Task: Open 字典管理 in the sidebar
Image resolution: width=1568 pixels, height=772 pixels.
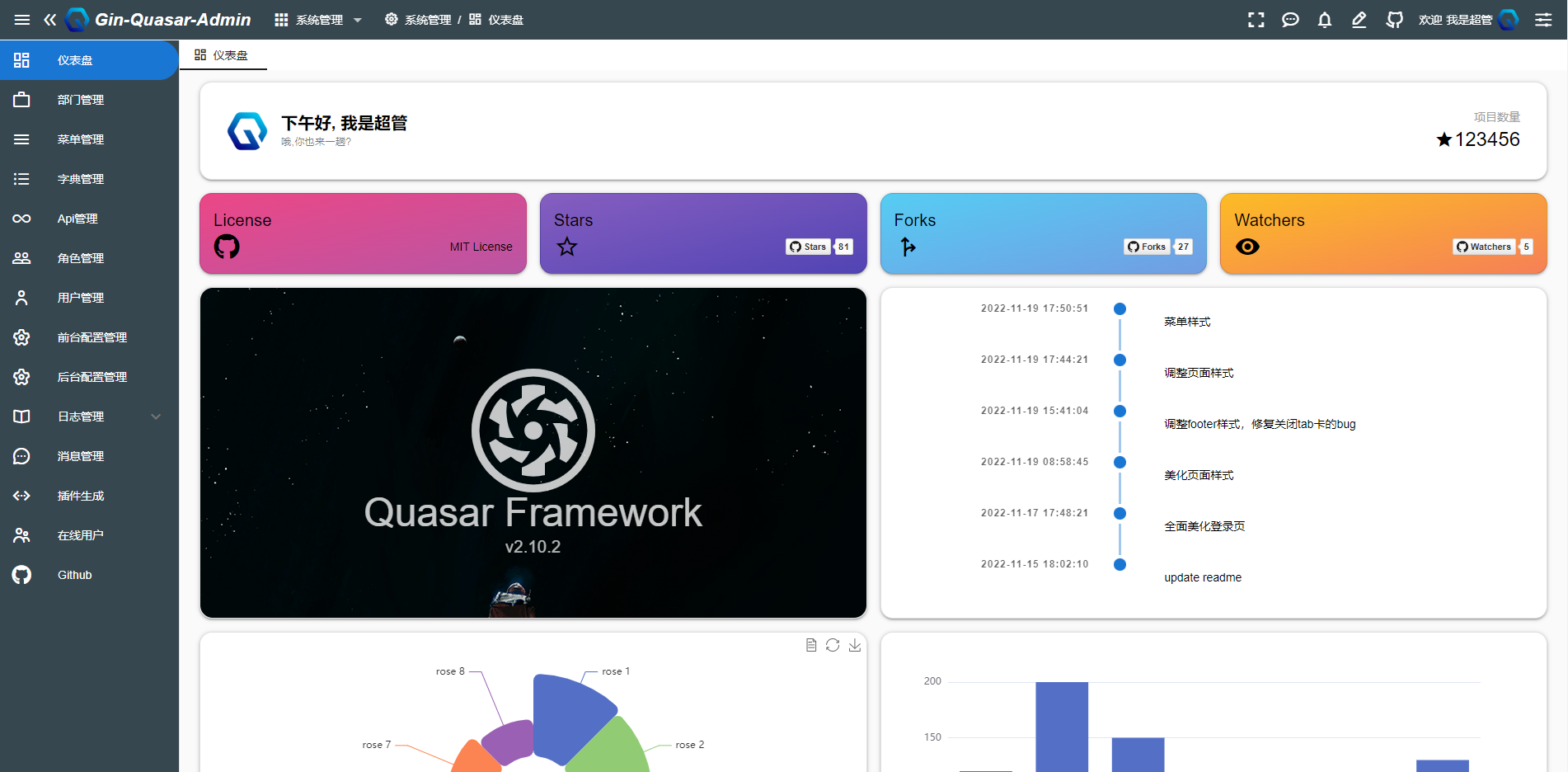Action: point(89,179)
